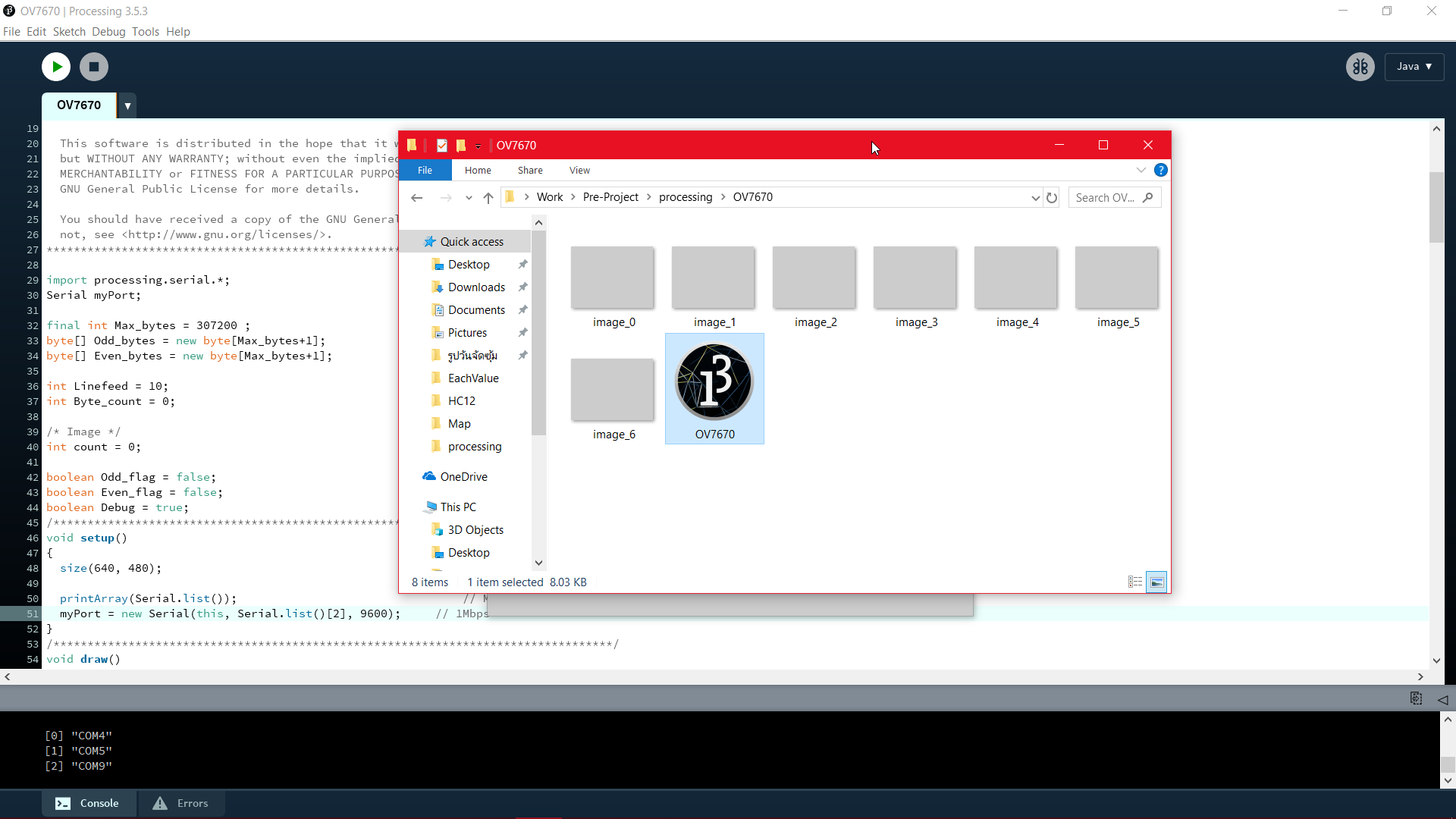Open the image_3 file thumbnail
The height and width of the screenshot is (819, 1456).
tap(915, 278)
